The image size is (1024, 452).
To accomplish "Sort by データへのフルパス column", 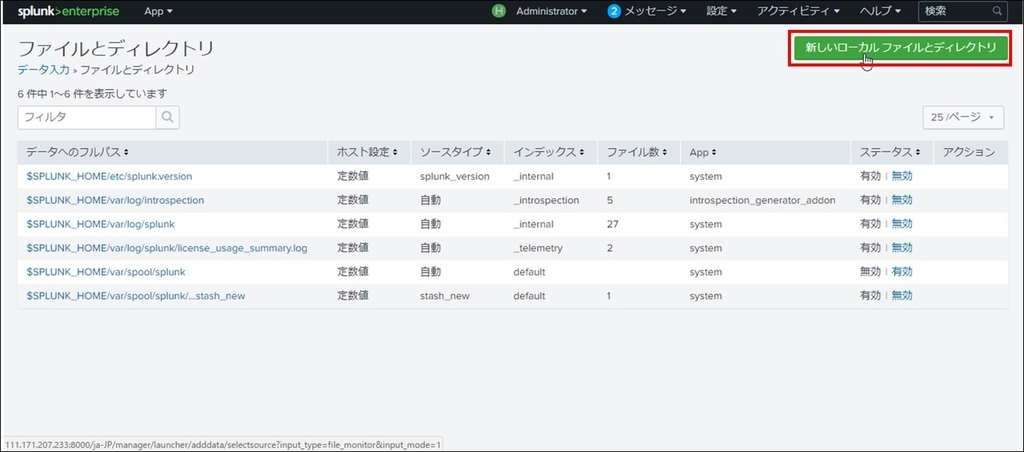I will point(77,152).
